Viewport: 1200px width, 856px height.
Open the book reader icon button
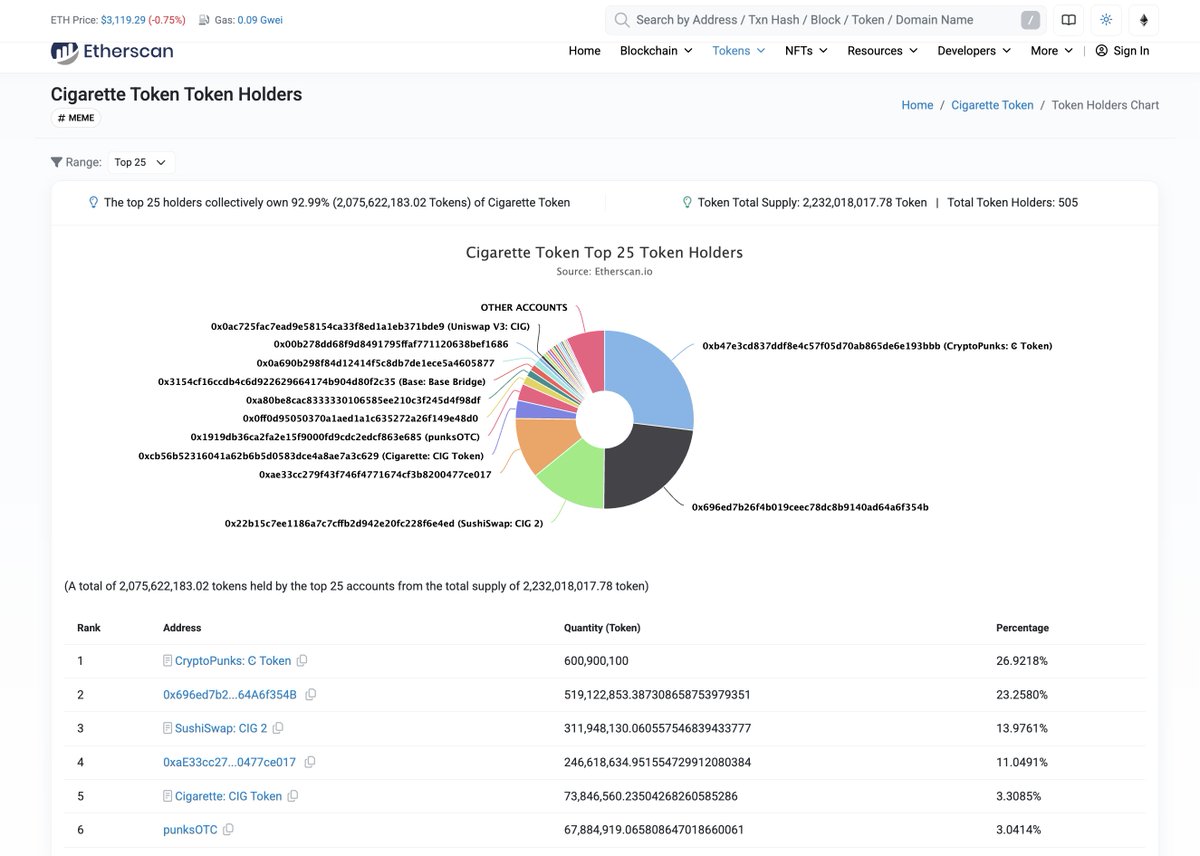(1069, 20)
